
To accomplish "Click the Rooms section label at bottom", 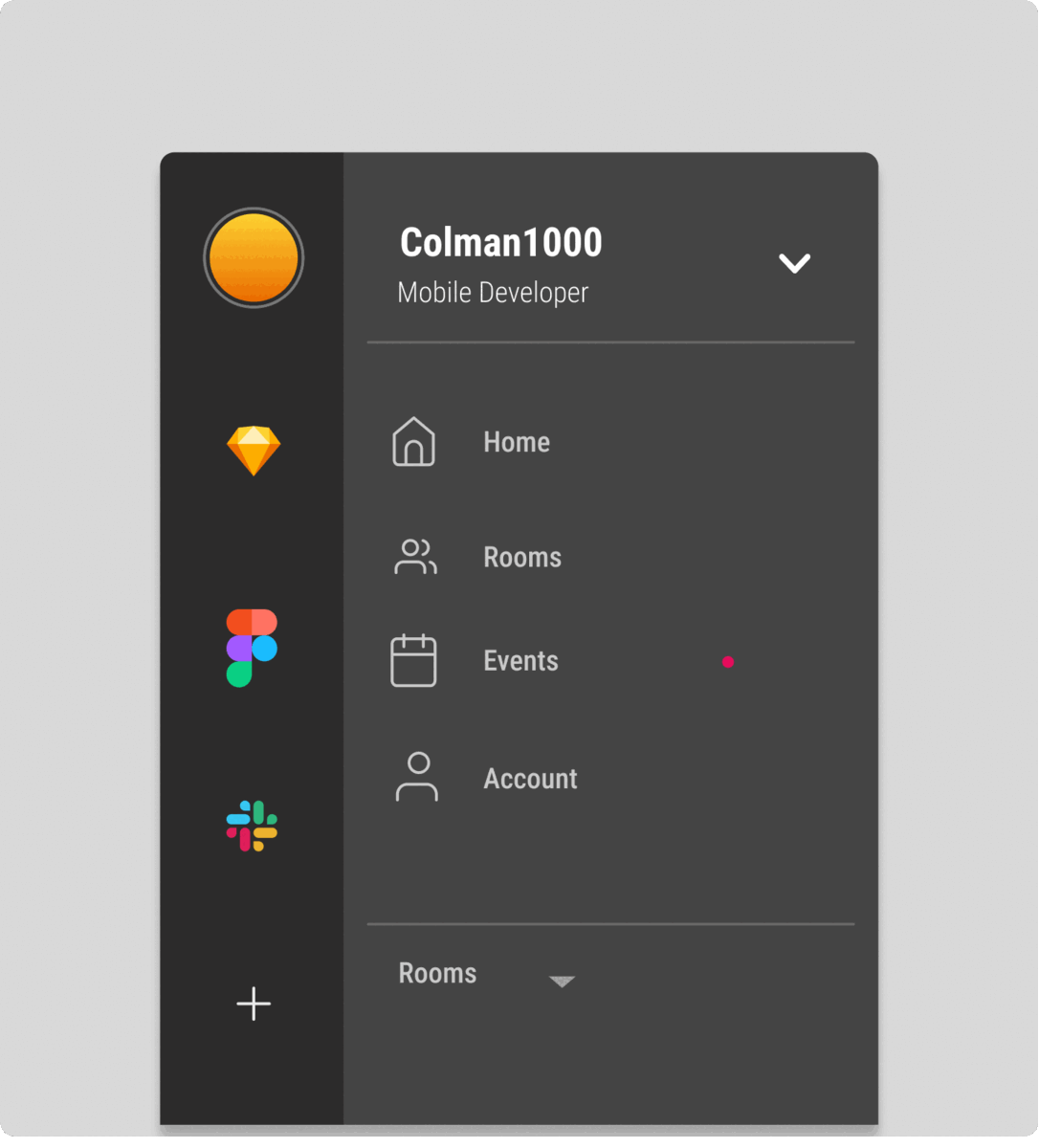I will [x=437, y=973].
